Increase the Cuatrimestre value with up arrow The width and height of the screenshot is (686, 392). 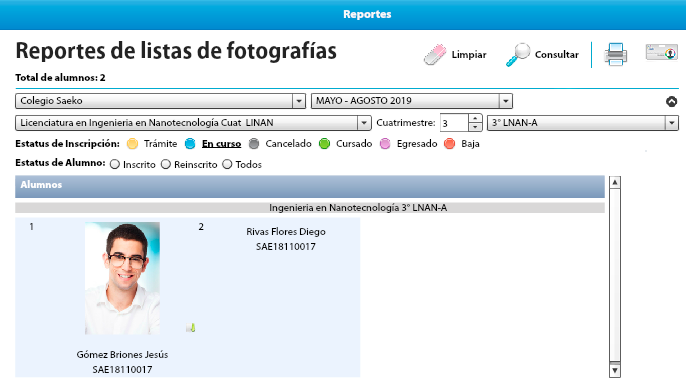click(x=475, y=119)
